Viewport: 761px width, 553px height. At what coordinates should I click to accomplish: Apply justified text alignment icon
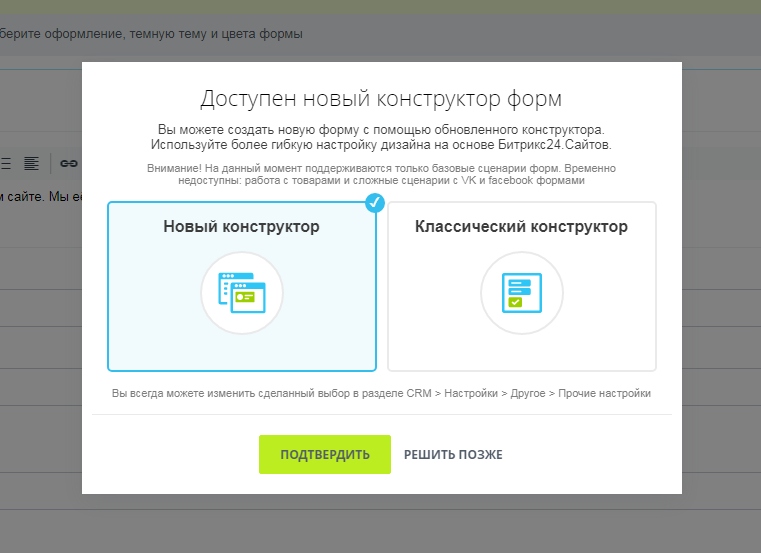coord(32,162)
